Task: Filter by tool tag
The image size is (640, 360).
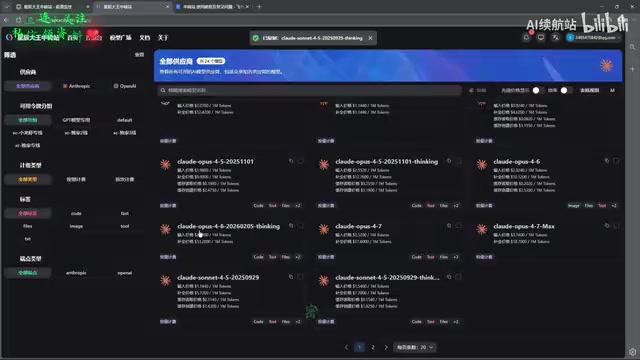Action: 124,226
